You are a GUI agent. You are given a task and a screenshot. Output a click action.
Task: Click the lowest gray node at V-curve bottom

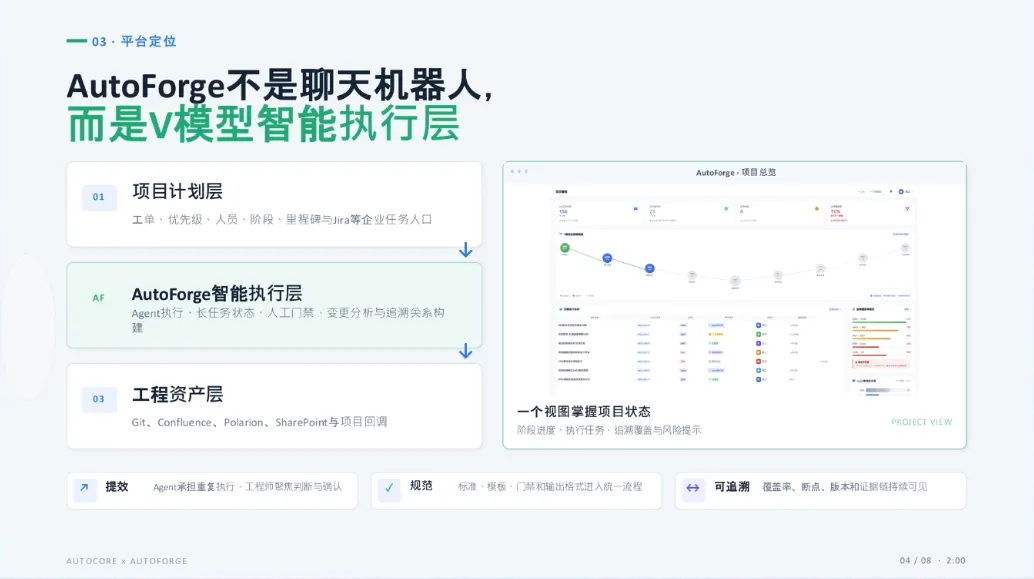[735, 281]
